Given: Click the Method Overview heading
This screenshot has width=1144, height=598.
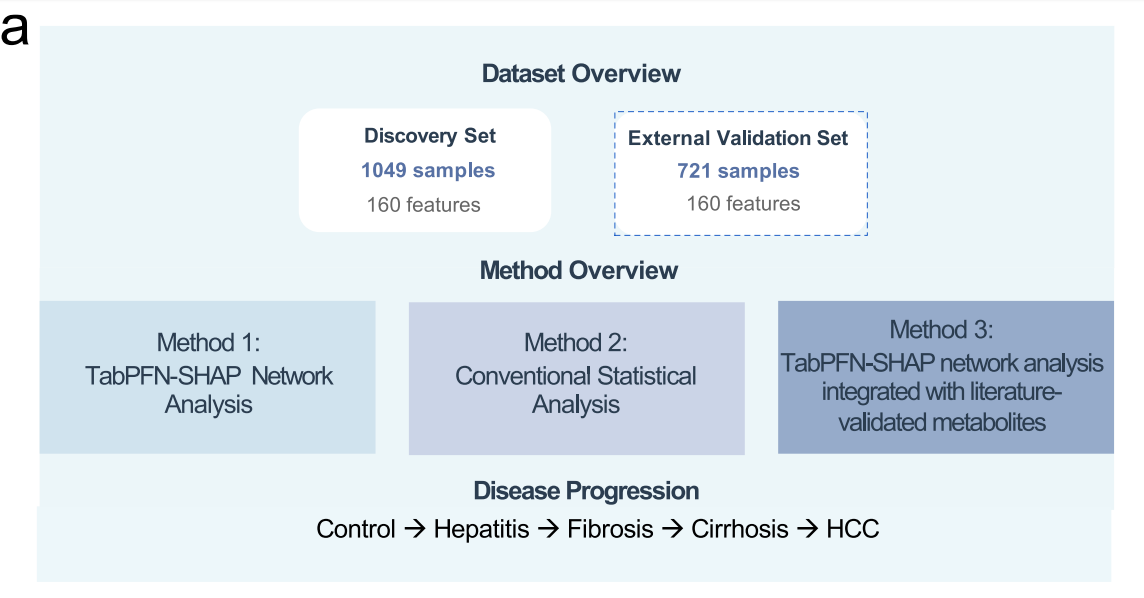Looking at the screenshot, I should (579, 271).
